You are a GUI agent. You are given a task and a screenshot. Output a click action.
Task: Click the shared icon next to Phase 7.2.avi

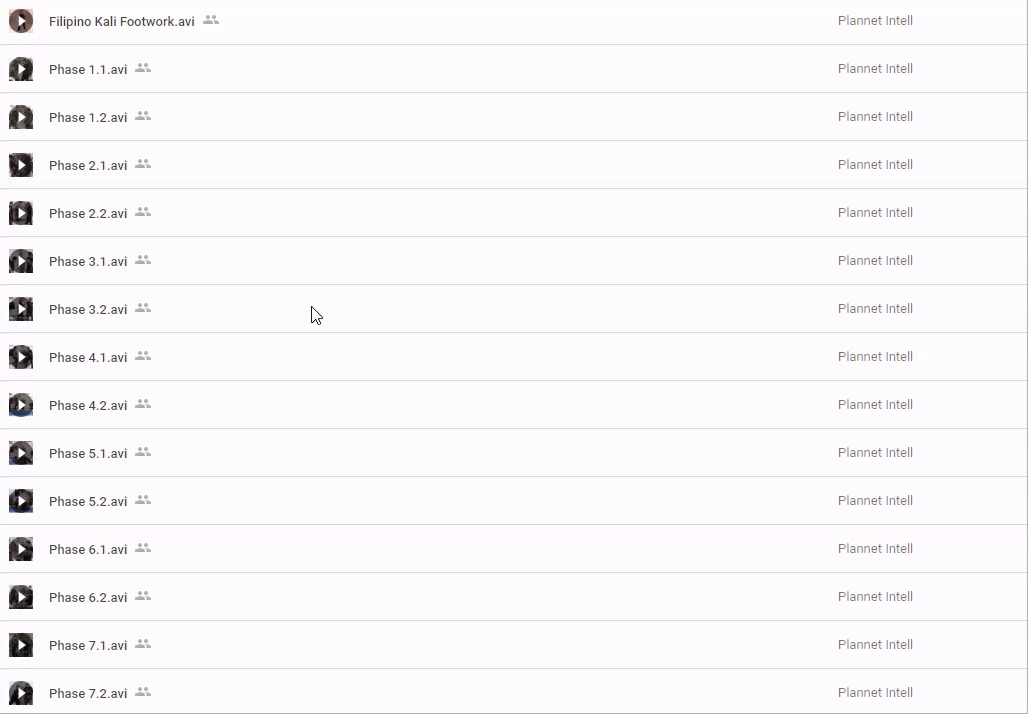click(143, 692)
